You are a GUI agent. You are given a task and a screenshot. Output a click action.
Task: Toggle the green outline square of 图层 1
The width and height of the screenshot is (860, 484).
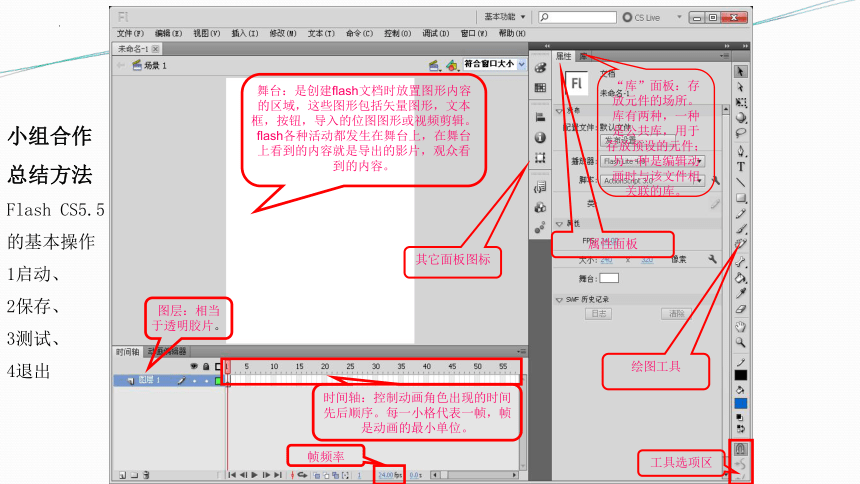[x=218, y=380]
